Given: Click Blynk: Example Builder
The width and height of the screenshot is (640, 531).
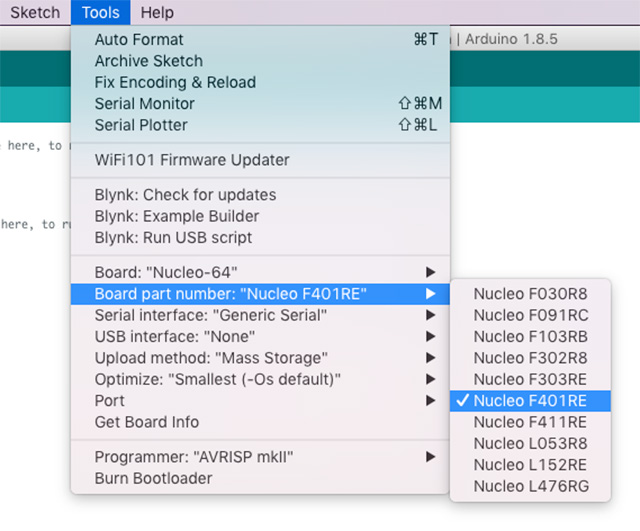Looking at the screenshot, I should 177,216.
